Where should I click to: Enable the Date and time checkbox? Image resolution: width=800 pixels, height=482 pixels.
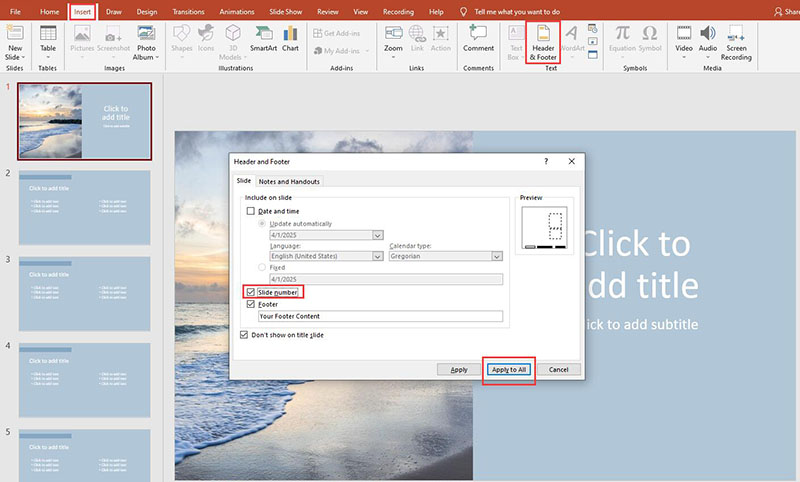pyautogui.click(x=251, y=212)
